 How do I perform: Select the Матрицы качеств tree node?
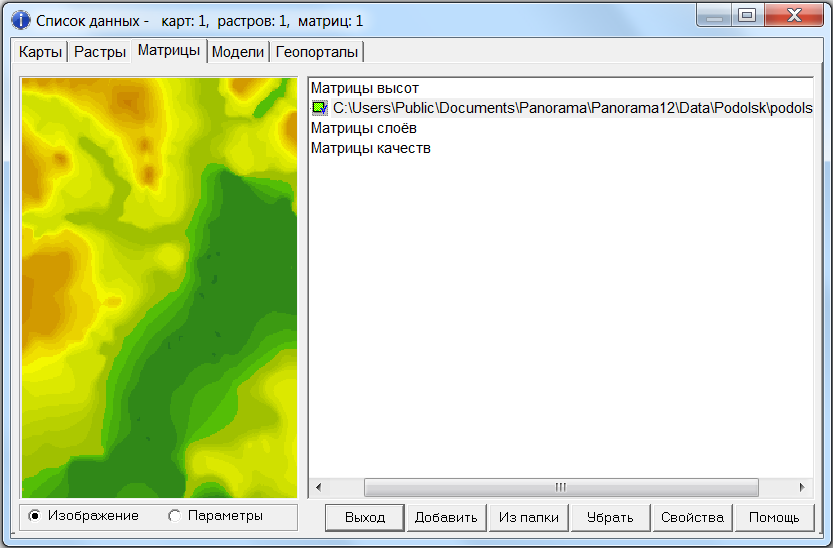pos(370,148)
